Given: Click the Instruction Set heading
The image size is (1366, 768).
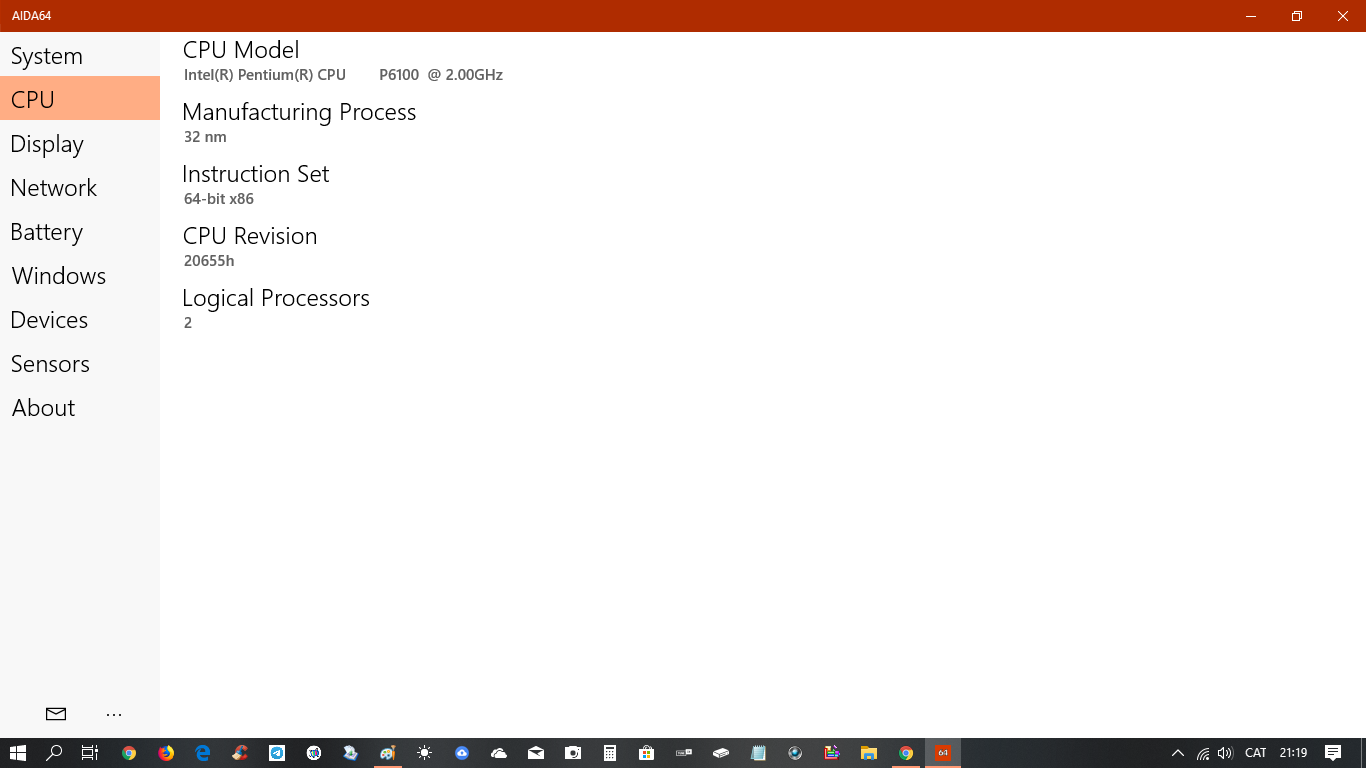Looking at the screenshot, I should pos(256,174).
